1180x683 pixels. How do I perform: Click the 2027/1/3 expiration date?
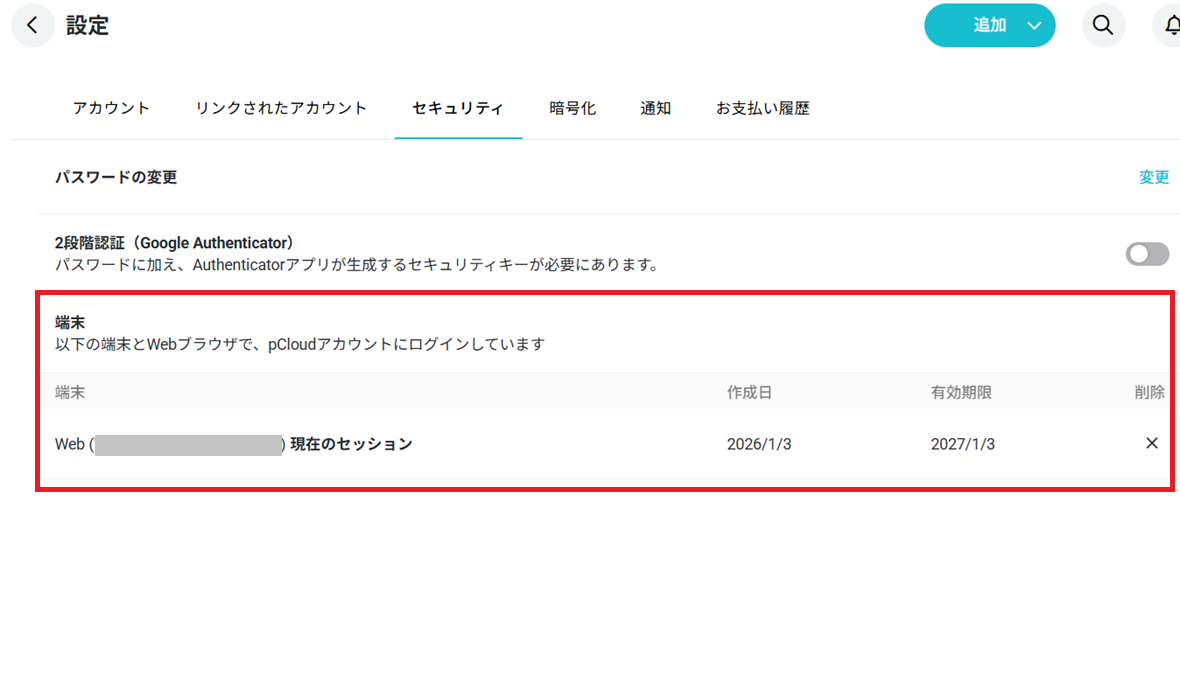pyautogui.click(x=962, y=444)
